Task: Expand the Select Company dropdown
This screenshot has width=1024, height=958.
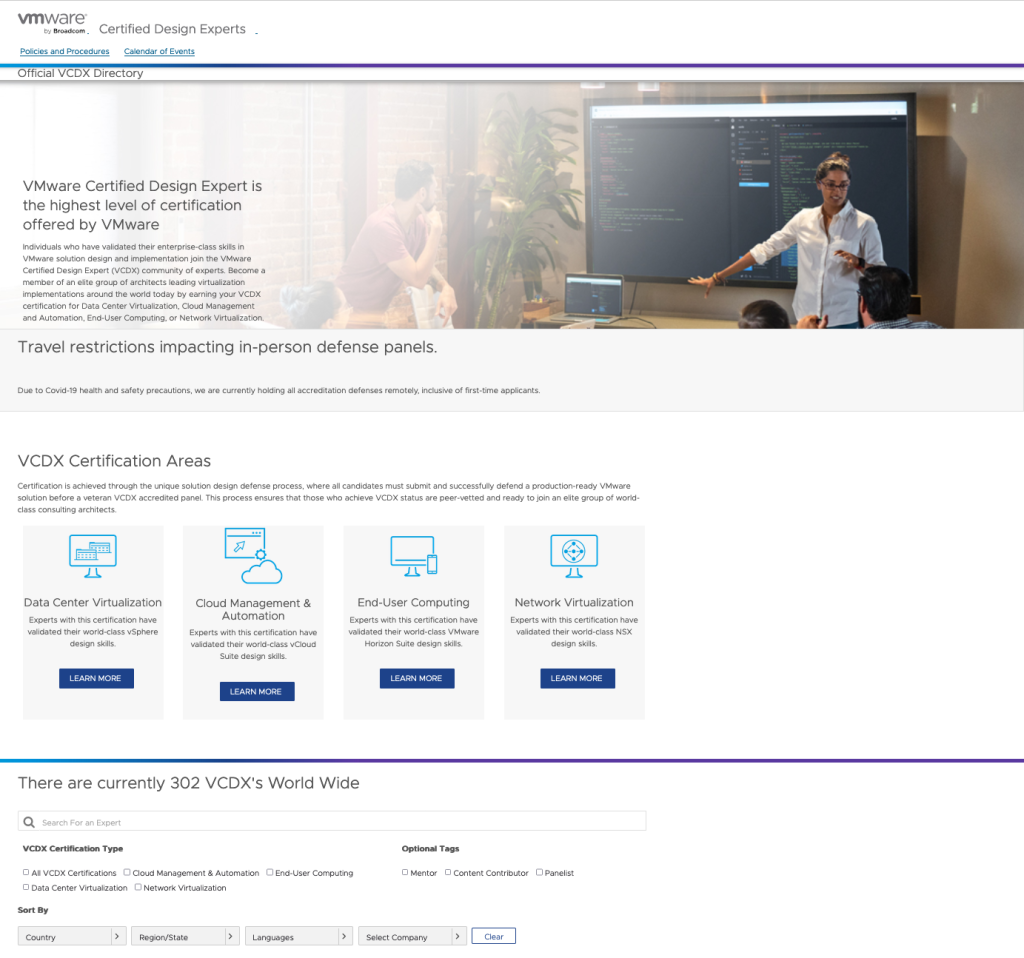Action: pyautogui.click(x=412, y=937)
